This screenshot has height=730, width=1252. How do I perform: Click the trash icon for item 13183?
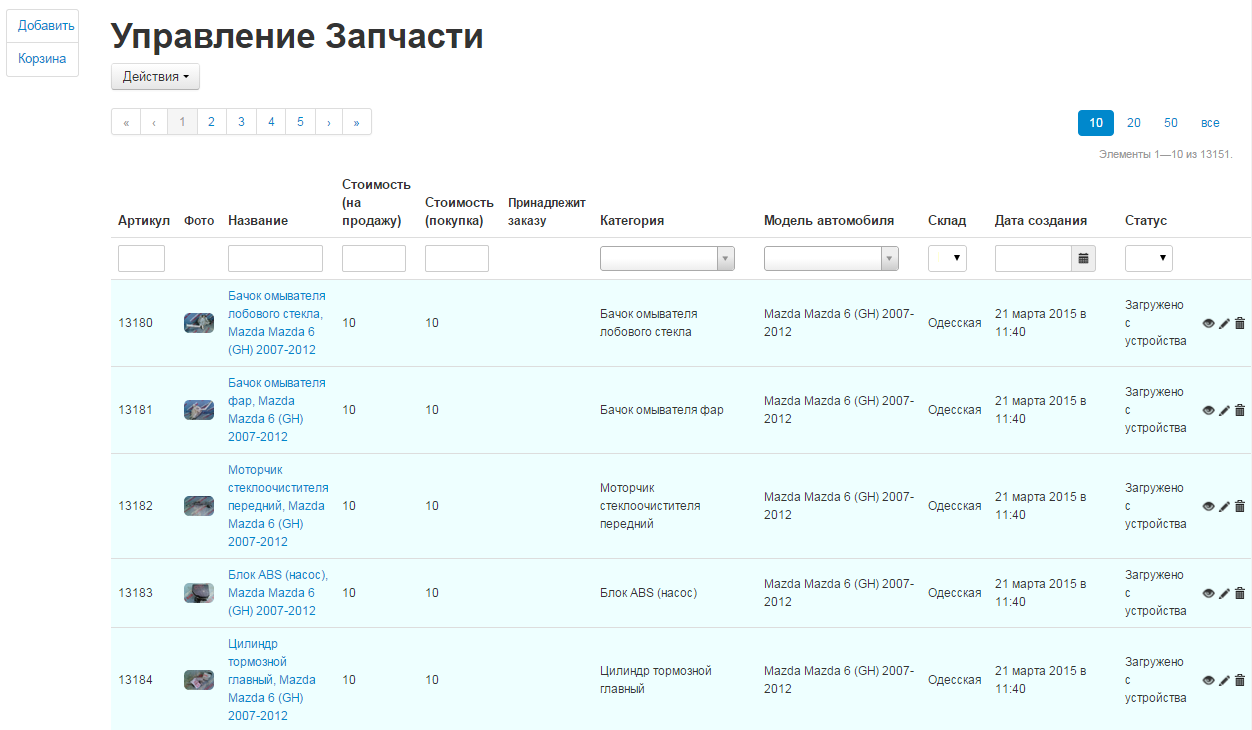click(1240, 593)
